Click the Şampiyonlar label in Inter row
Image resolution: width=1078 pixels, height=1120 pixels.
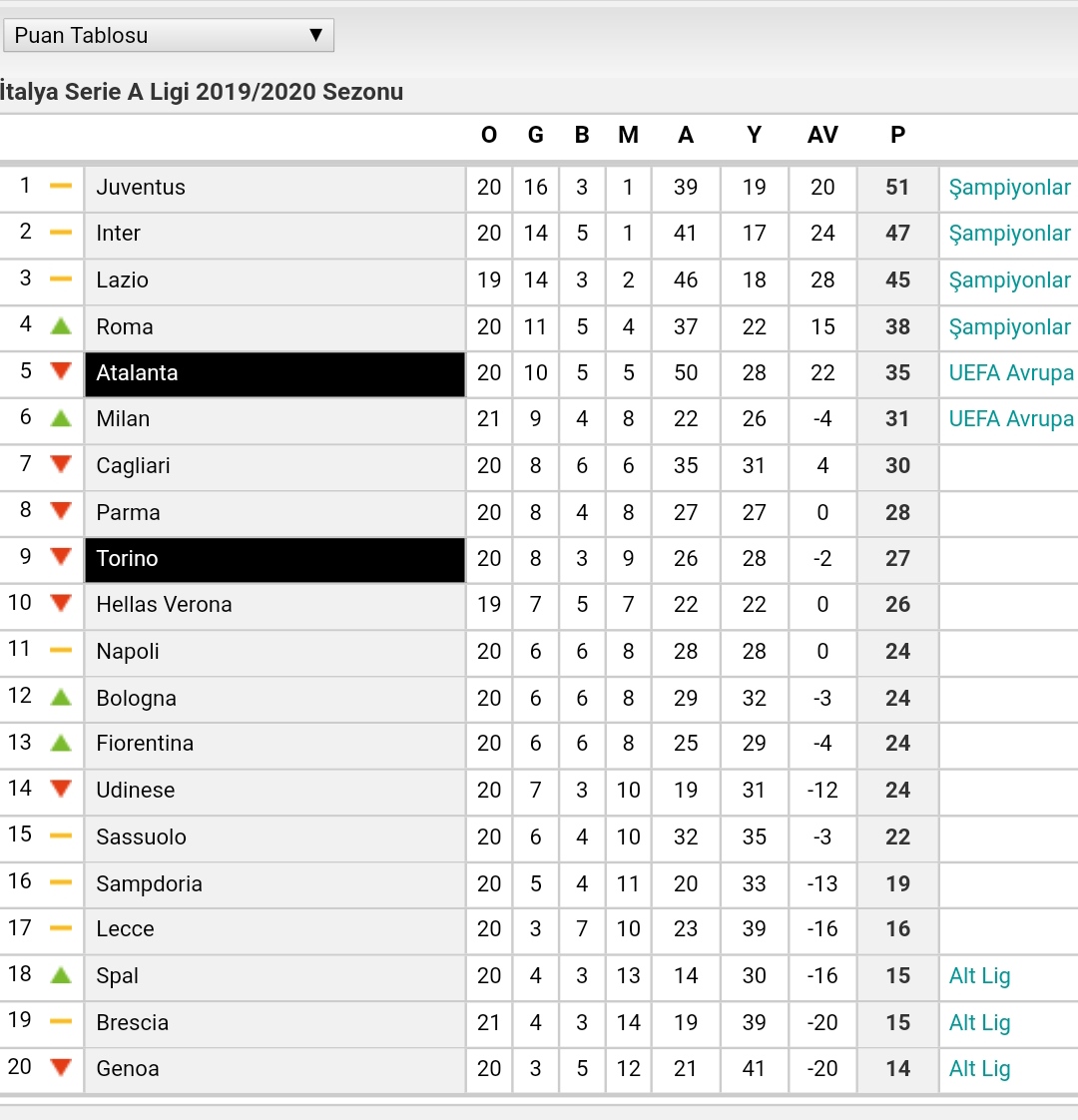click(x=1009, y=234)
